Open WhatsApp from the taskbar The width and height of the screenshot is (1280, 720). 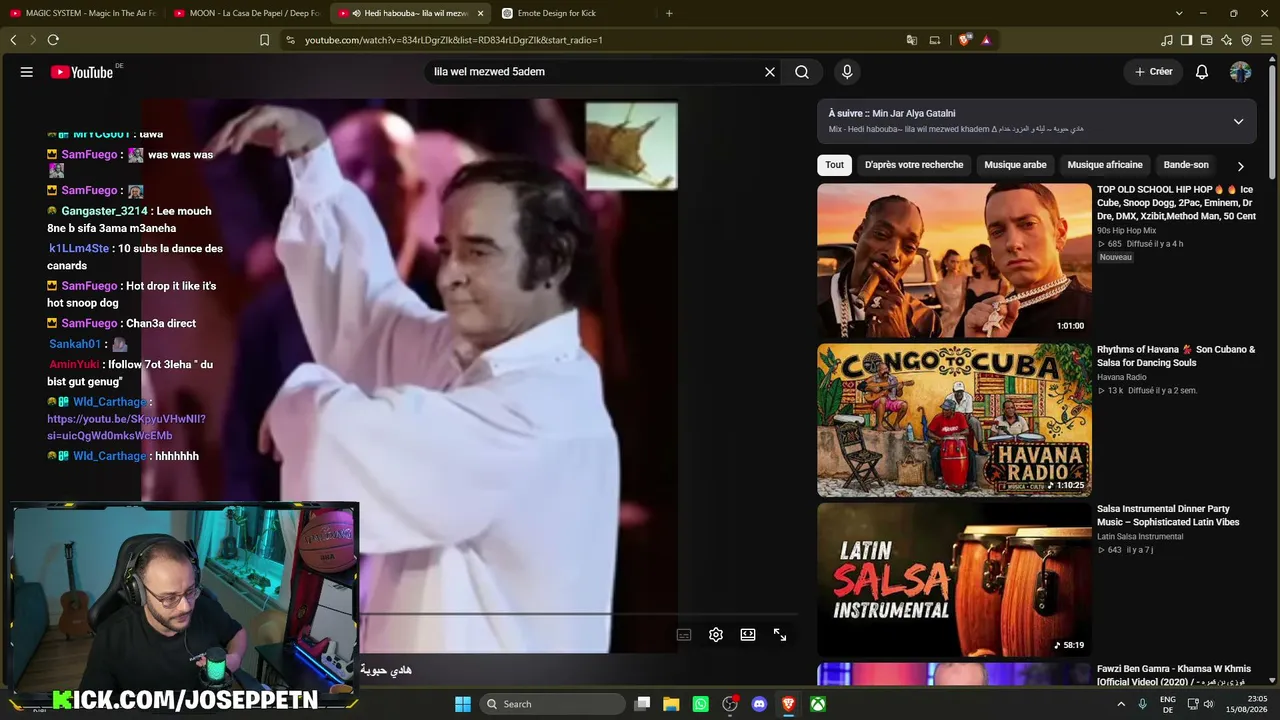pyautogui.click(x=701, y=704)
